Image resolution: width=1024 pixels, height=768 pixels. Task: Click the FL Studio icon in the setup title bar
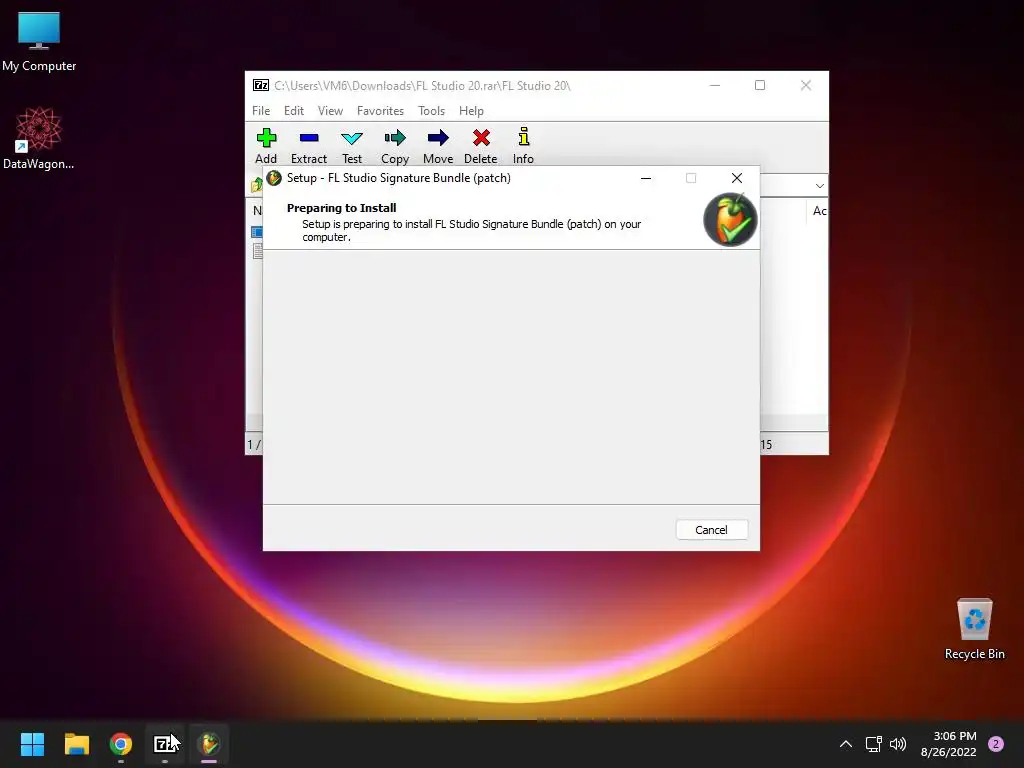[x=274, y=178]
